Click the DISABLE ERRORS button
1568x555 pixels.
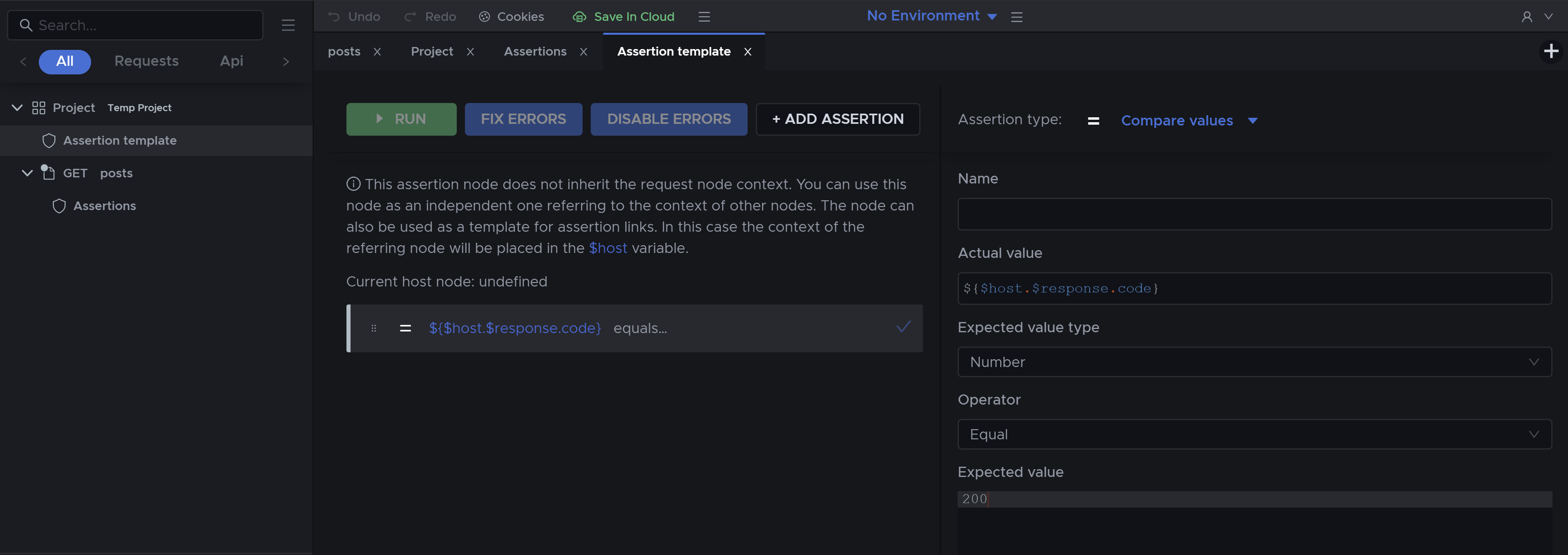668,119
